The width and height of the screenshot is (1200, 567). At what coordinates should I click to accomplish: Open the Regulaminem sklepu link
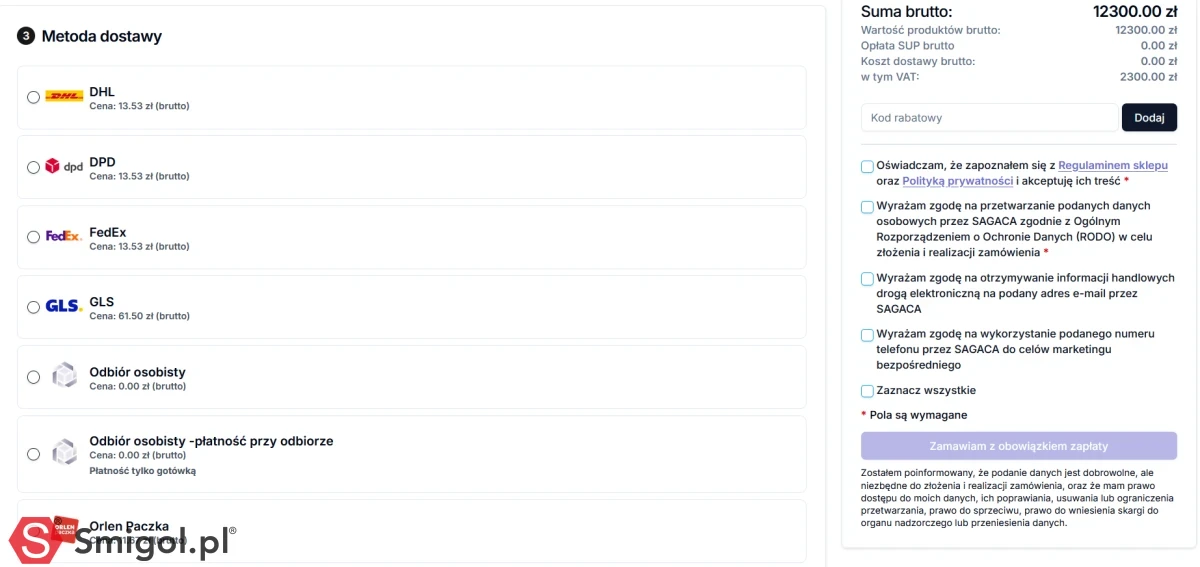[x=1112, y=166]
